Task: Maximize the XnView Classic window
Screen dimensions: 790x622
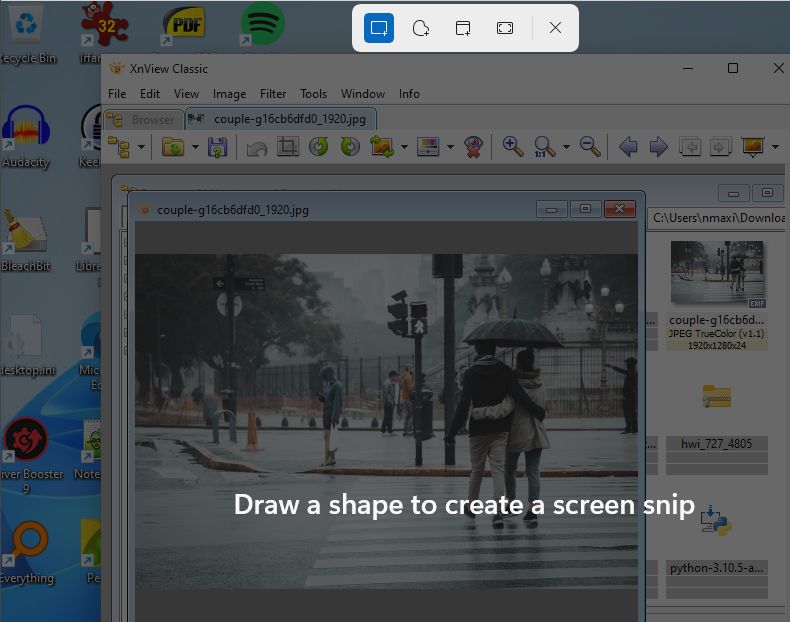Action: coord(733,68)
